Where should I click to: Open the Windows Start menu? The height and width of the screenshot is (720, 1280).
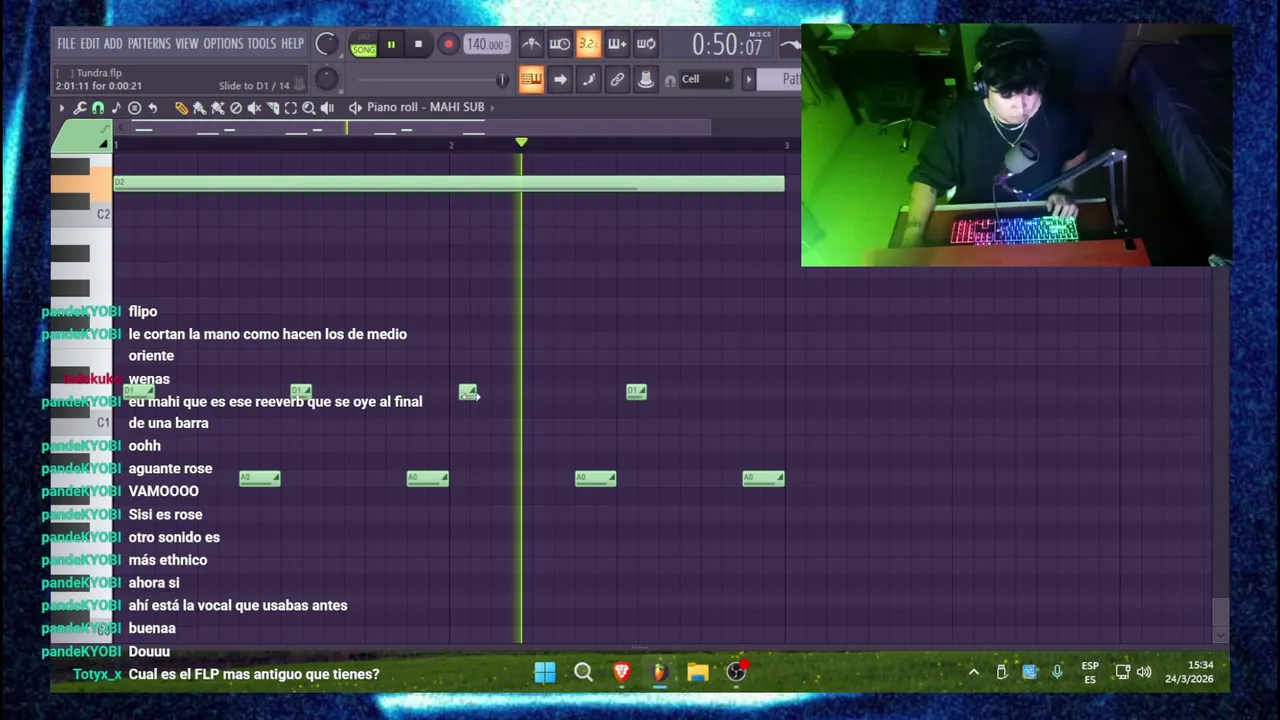[x=545, y=672]
